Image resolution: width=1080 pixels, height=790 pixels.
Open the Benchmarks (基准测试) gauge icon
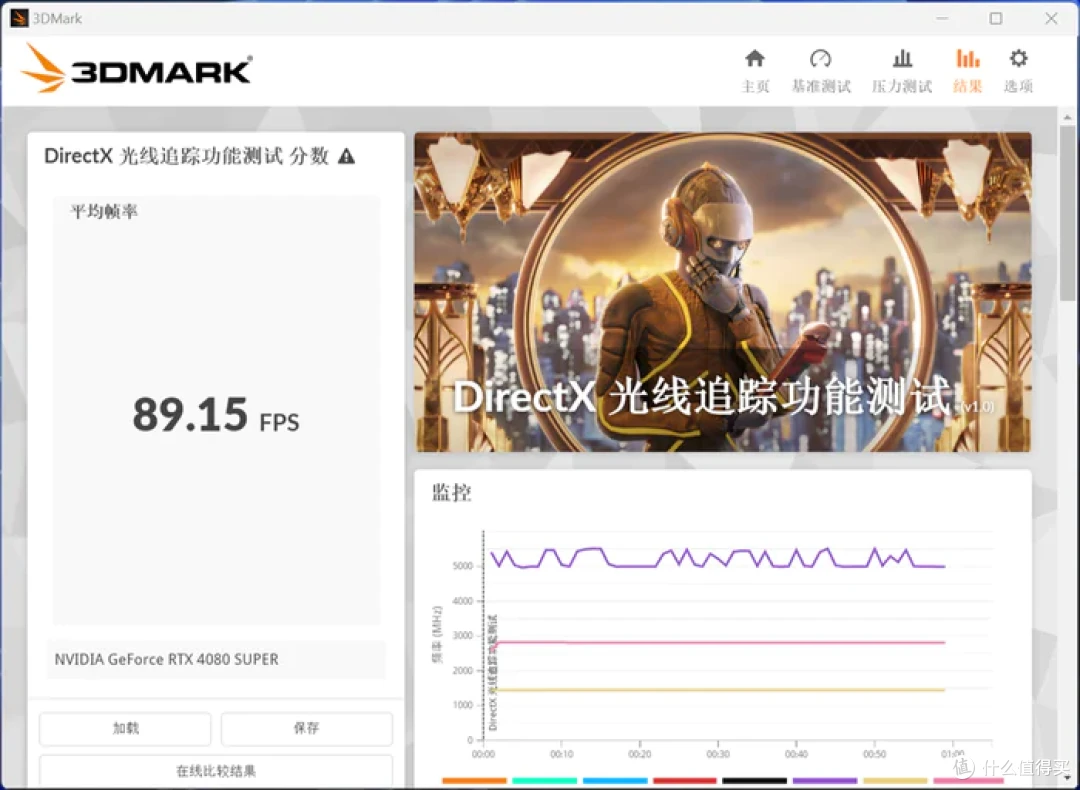tap(820, 59)
